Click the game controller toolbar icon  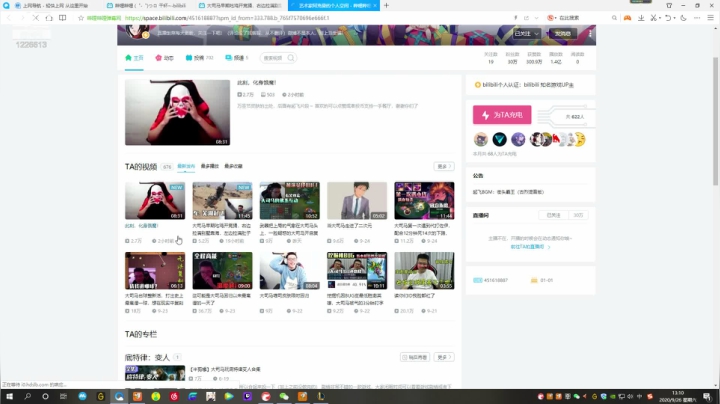click(627, 18)
